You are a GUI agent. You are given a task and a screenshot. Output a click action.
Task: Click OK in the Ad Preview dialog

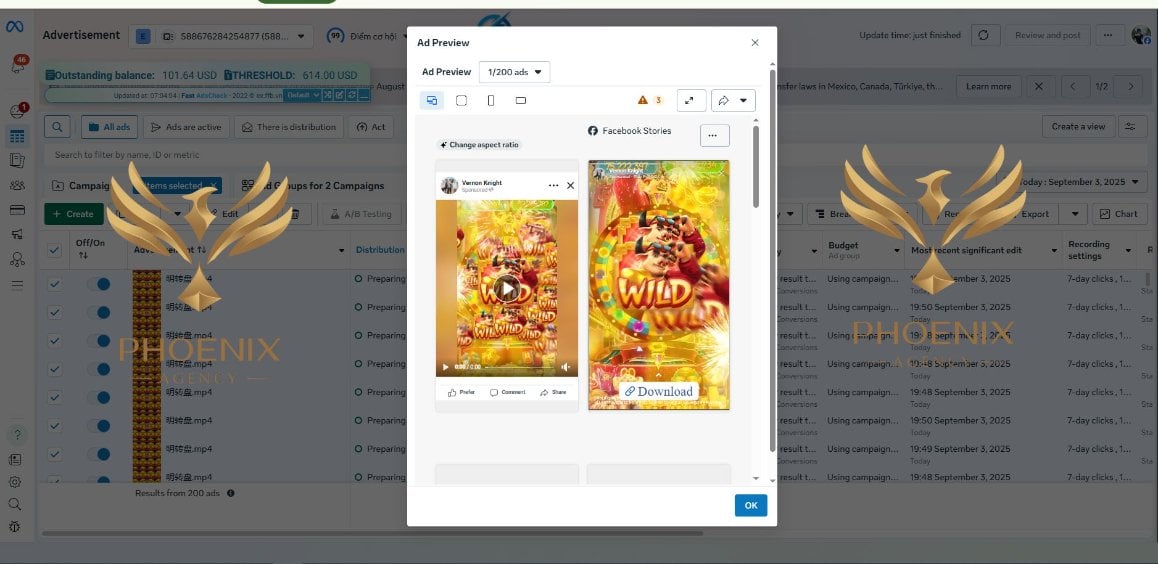pyautogui.click(x=751, y=506)
